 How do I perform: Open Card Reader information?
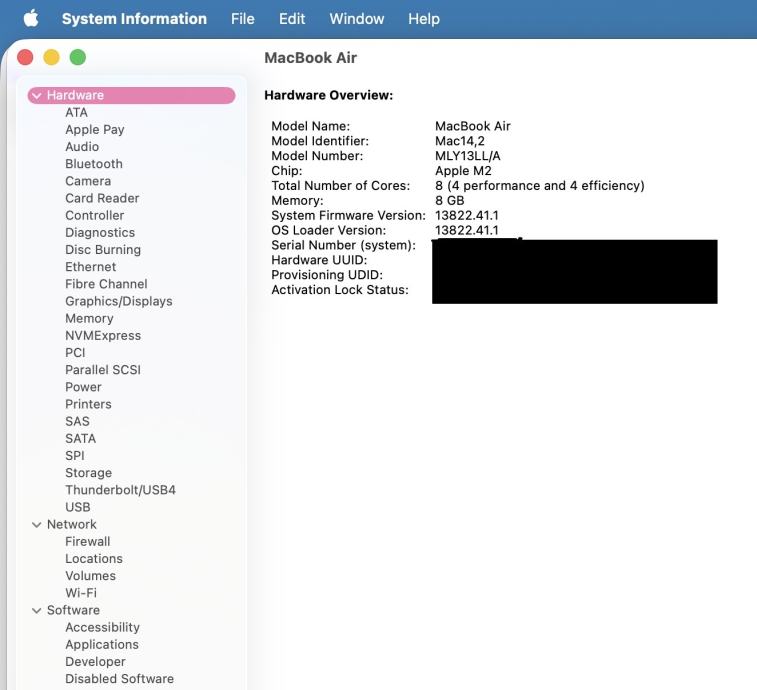pos(102,198)
